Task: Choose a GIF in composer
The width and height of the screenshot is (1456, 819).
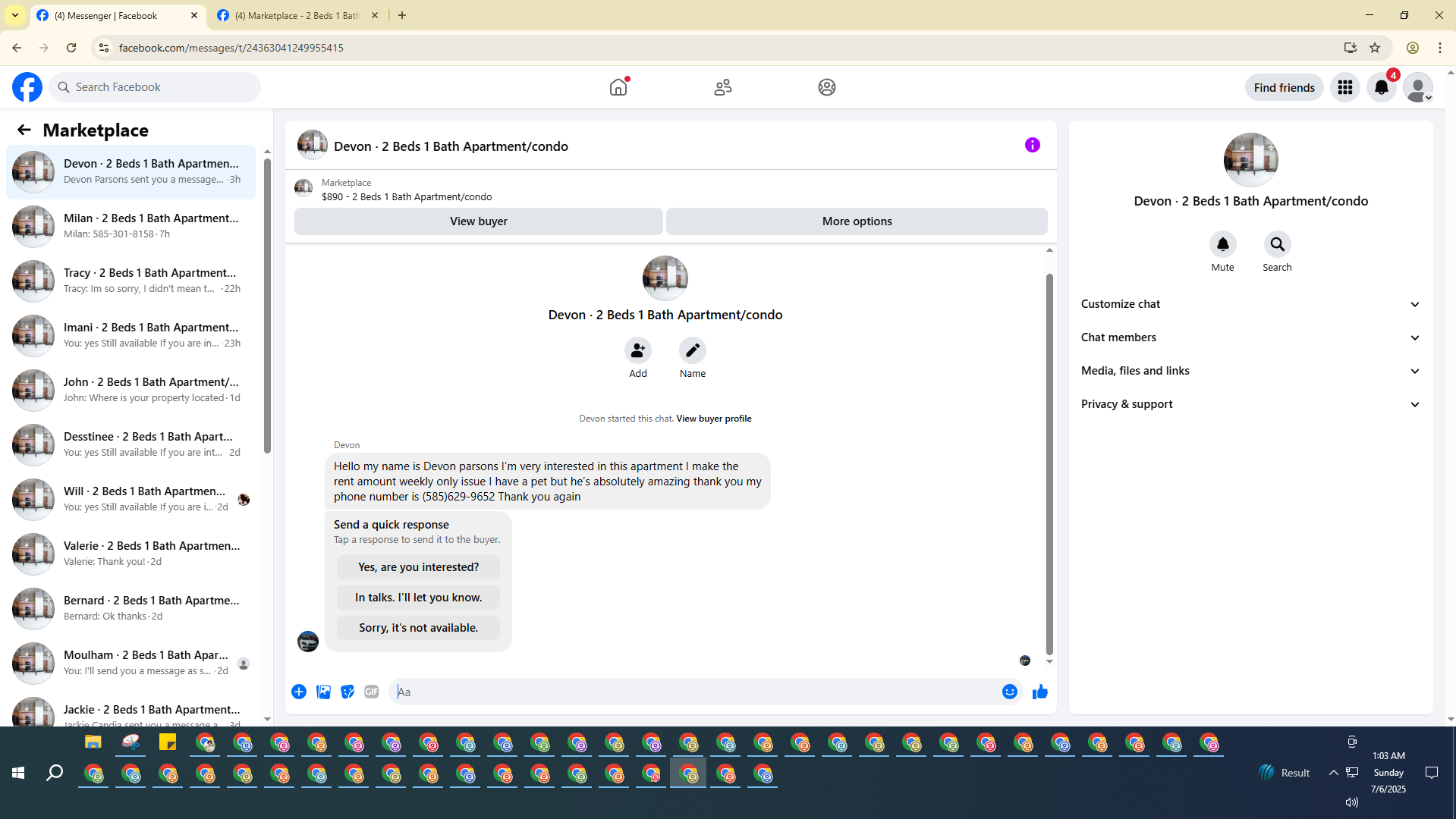Action: pyautogui.click(x=372, y=692)
